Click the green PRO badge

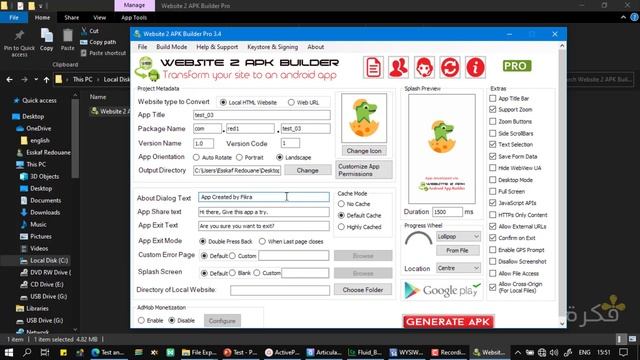[517, 66]
